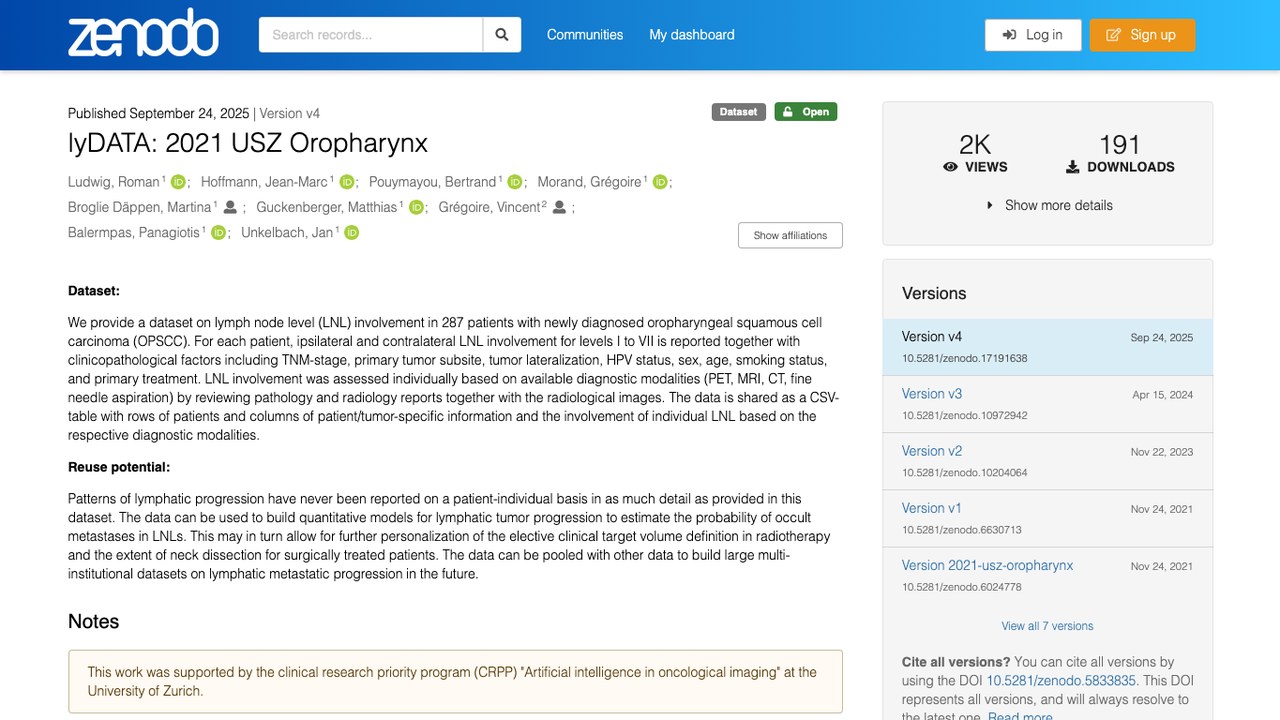Image resolution: width=1280 pixels, height=720 pixels.
Task: Open Version 2021-usz-oropharynx record
Action: [987, 565]
